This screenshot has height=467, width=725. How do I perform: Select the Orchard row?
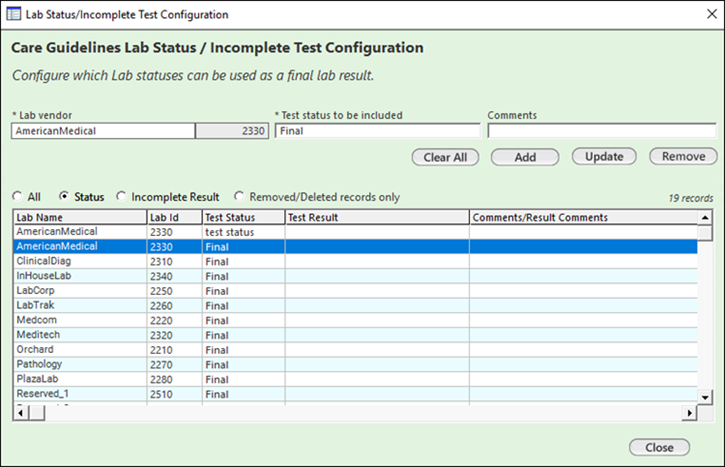tap(356, 350)
